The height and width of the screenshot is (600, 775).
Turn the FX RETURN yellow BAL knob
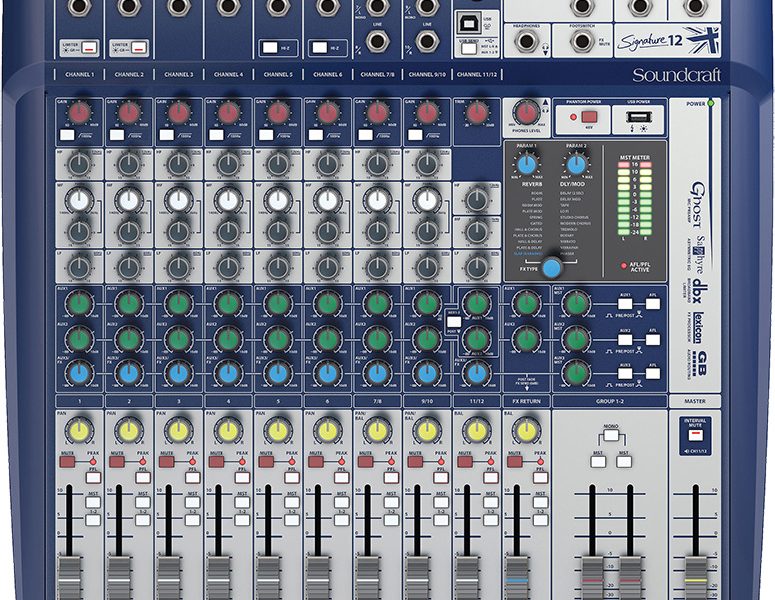coord(526,430)
